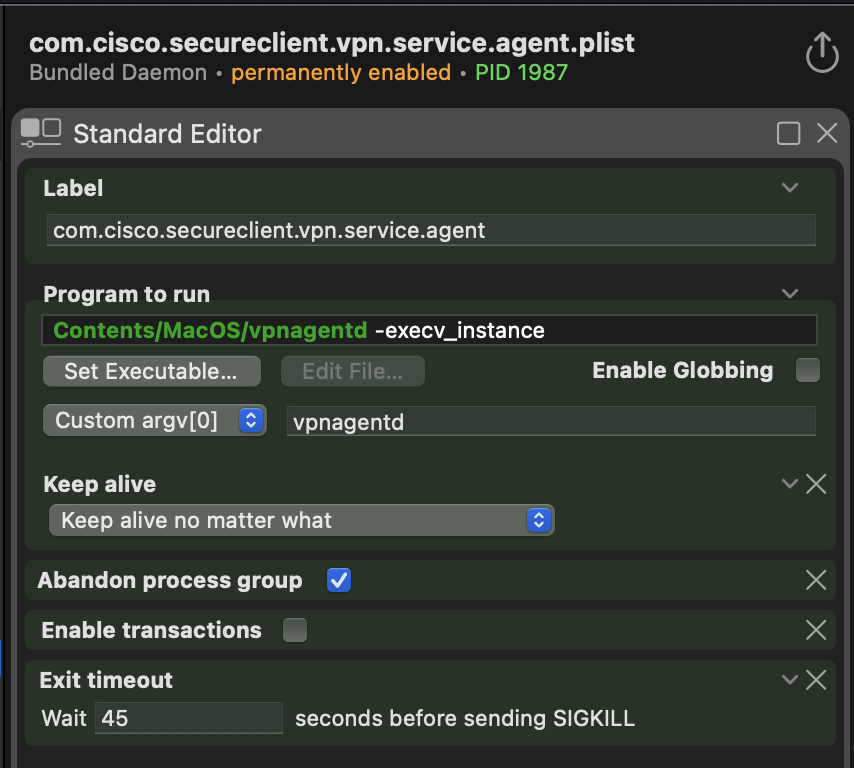Image resolution: width=854 pixels, height=768 pixels.
Task: Click the seconds before sending SIGKILL text
Action: point(465,718)
